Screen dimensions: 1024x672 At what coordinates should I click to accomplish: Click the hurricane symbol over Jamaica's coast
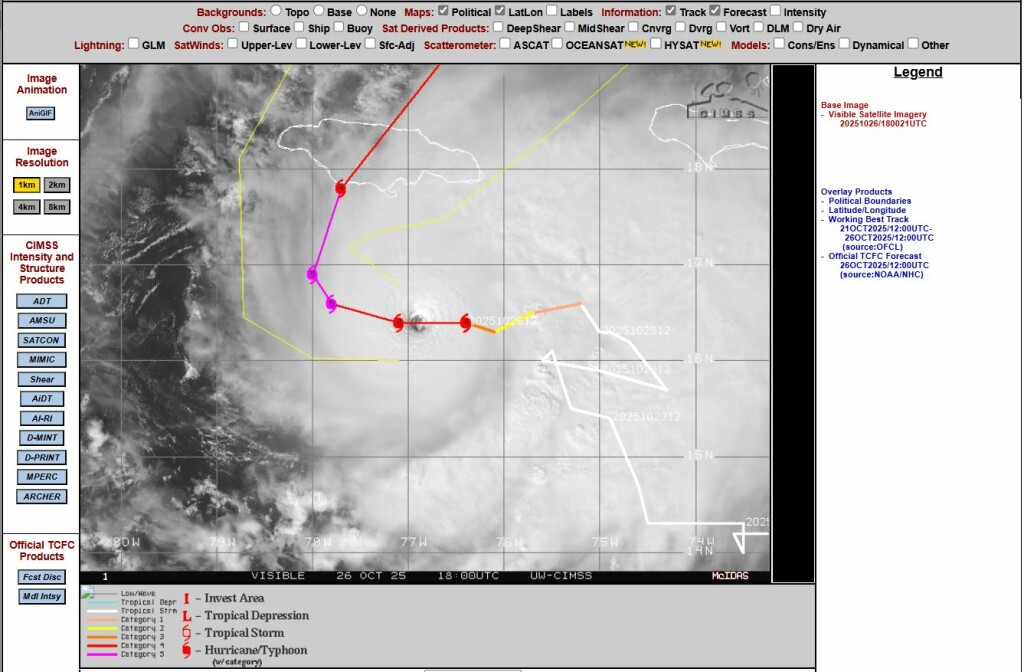(340, 189)
